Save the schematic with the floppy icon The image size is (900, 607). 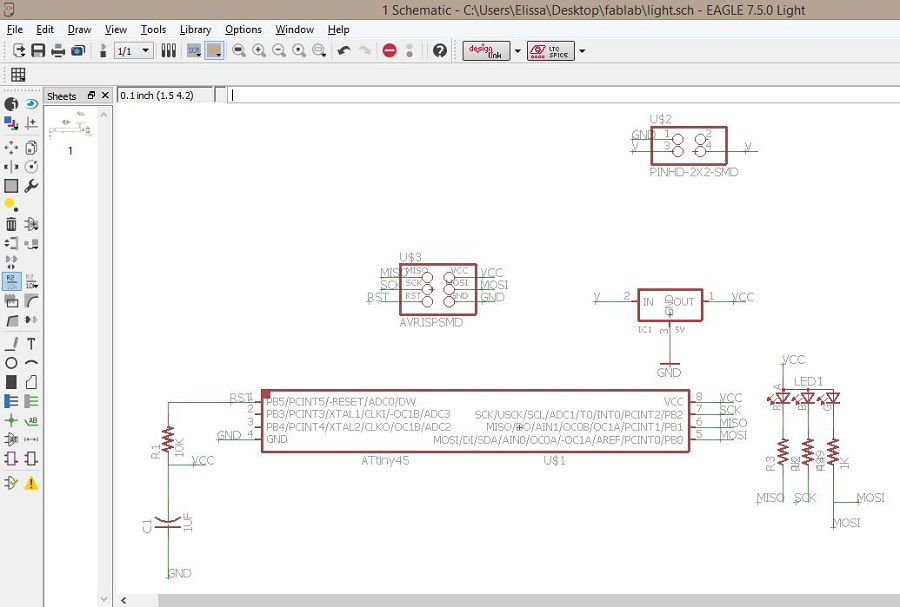click(38, 50)
